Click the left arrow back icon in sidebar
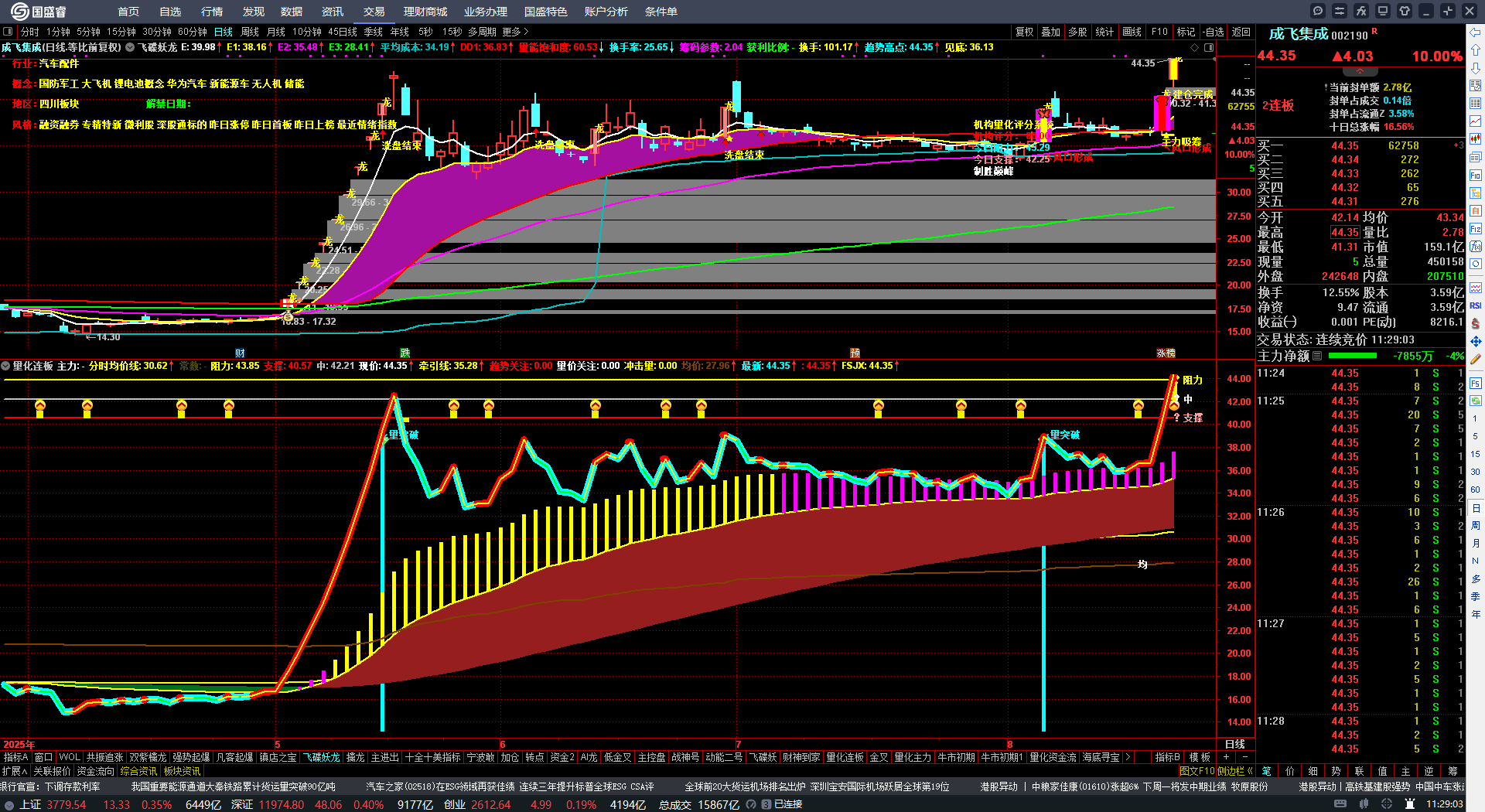The width and height of the screenshot is (1485, 812). (1476, 32)
